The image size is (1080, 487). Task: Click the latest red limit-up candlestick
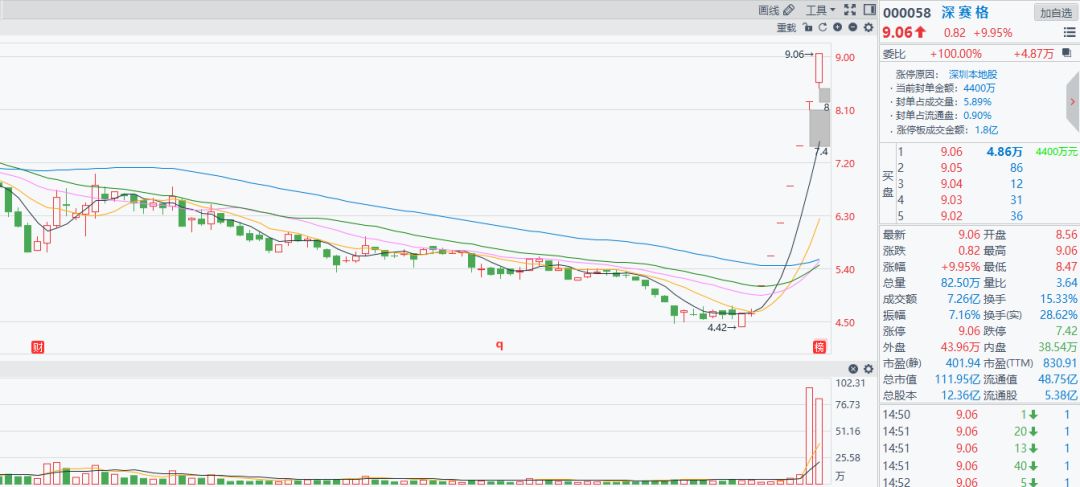(819, 68)
